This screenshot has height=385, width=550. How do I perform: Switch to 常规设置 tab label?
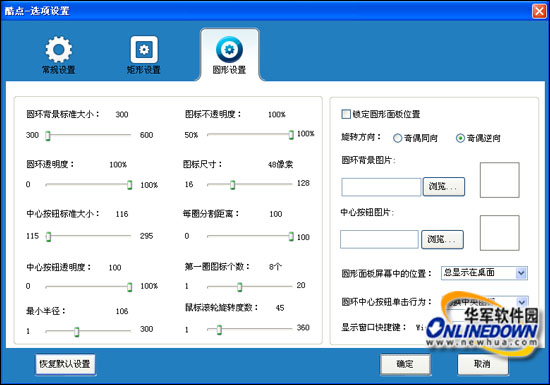pyautogui.click(x=59, y=70)
